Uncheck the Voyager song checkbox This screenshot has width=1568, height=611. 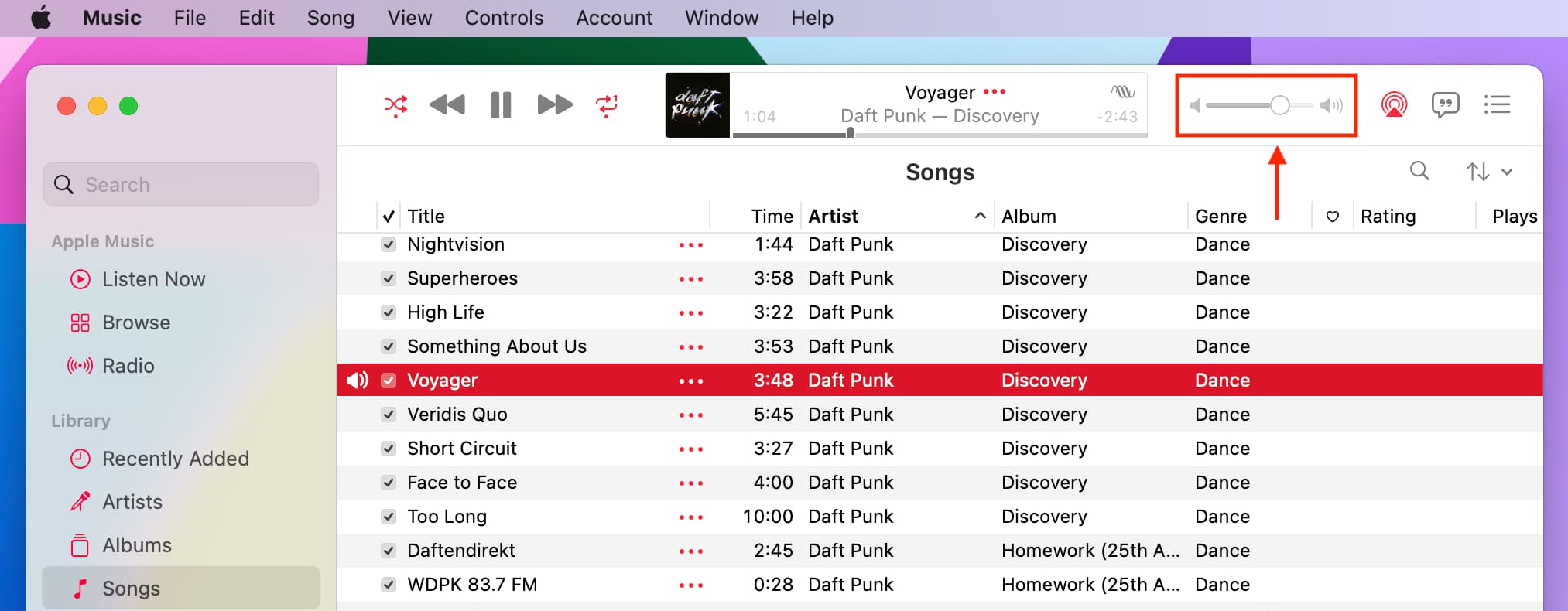pos(389,381)
